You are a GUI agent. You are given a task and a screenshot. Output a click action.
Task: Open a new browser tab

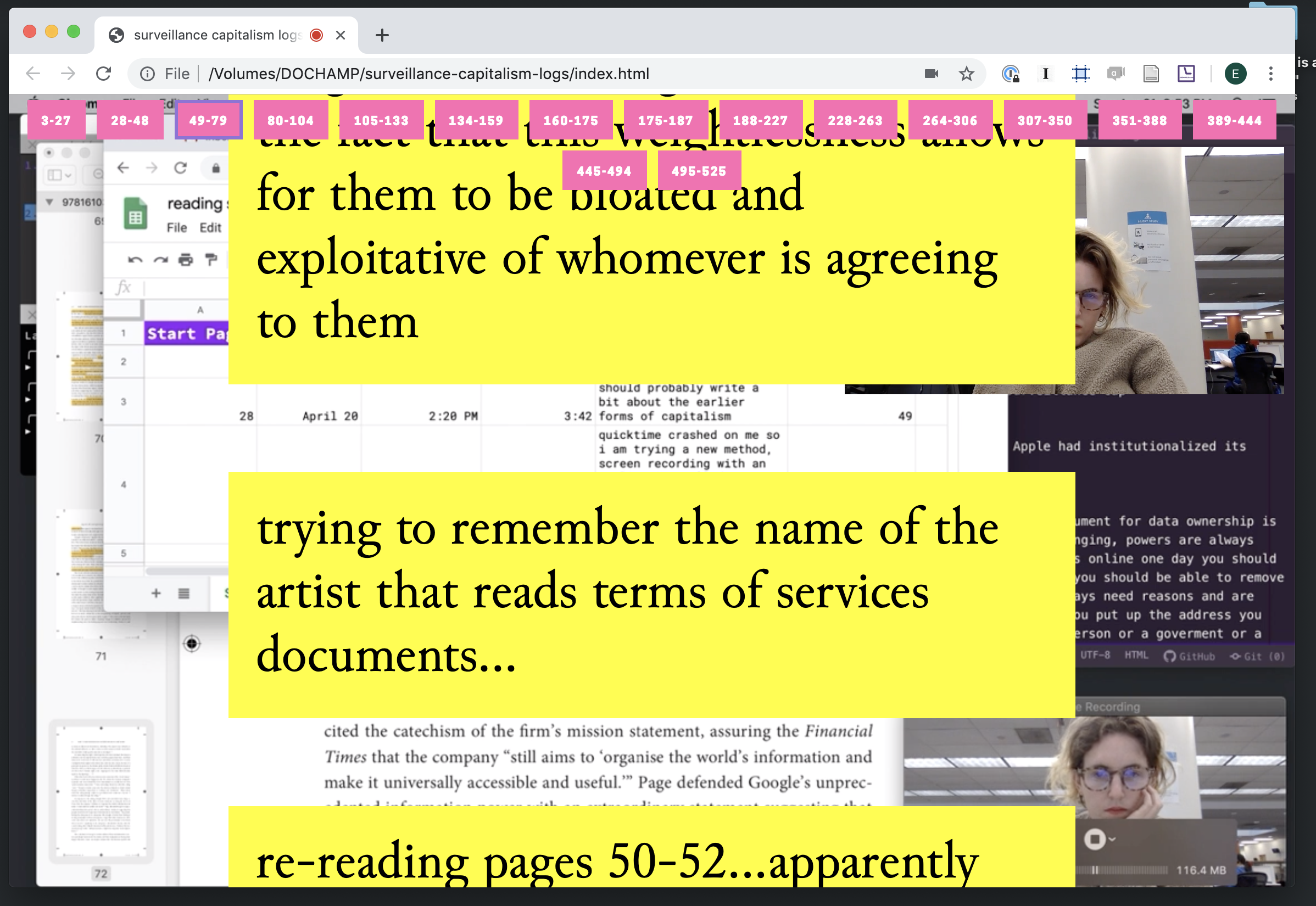coord(382,35)
